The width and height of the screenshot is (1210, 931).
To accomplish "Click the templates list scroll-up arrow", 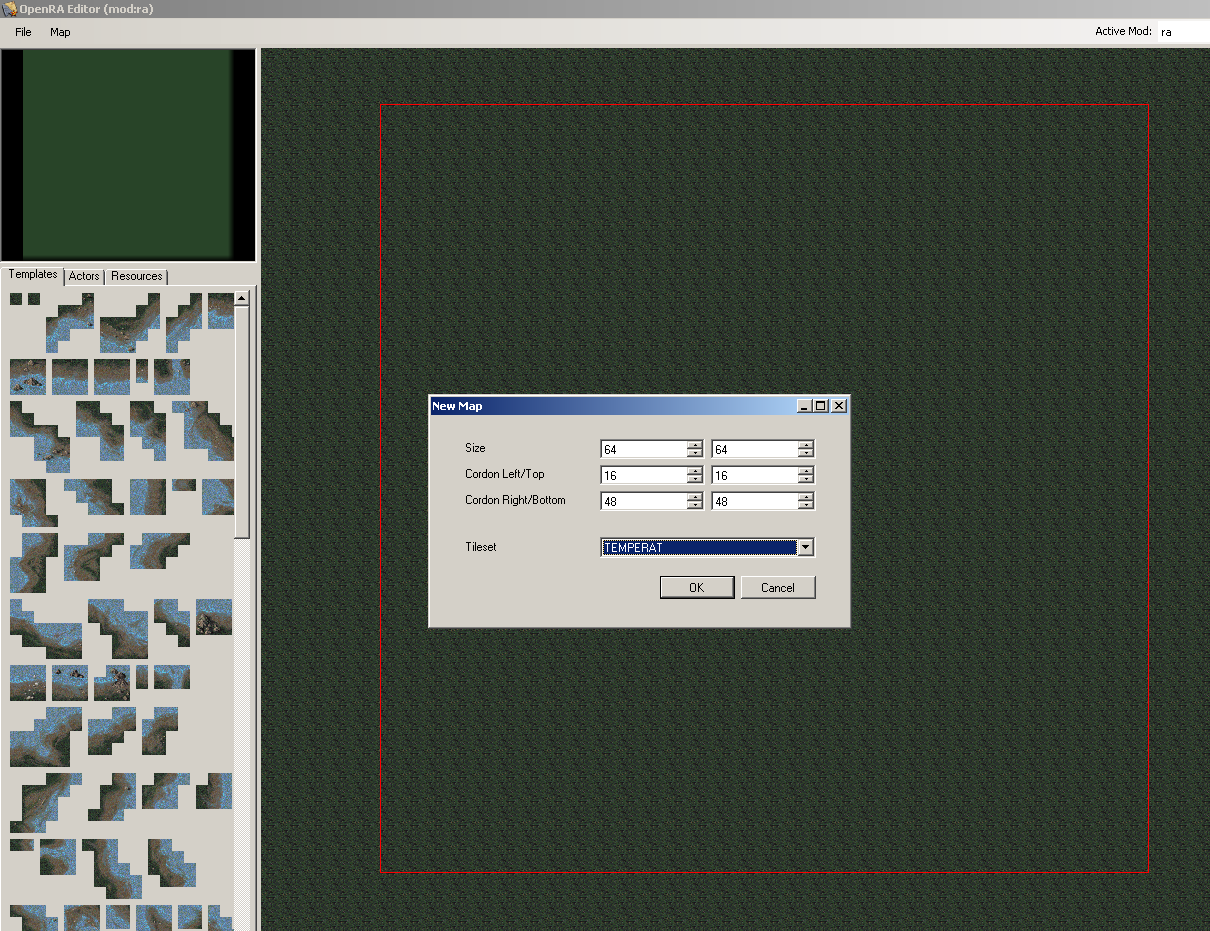I will [241, 298].
